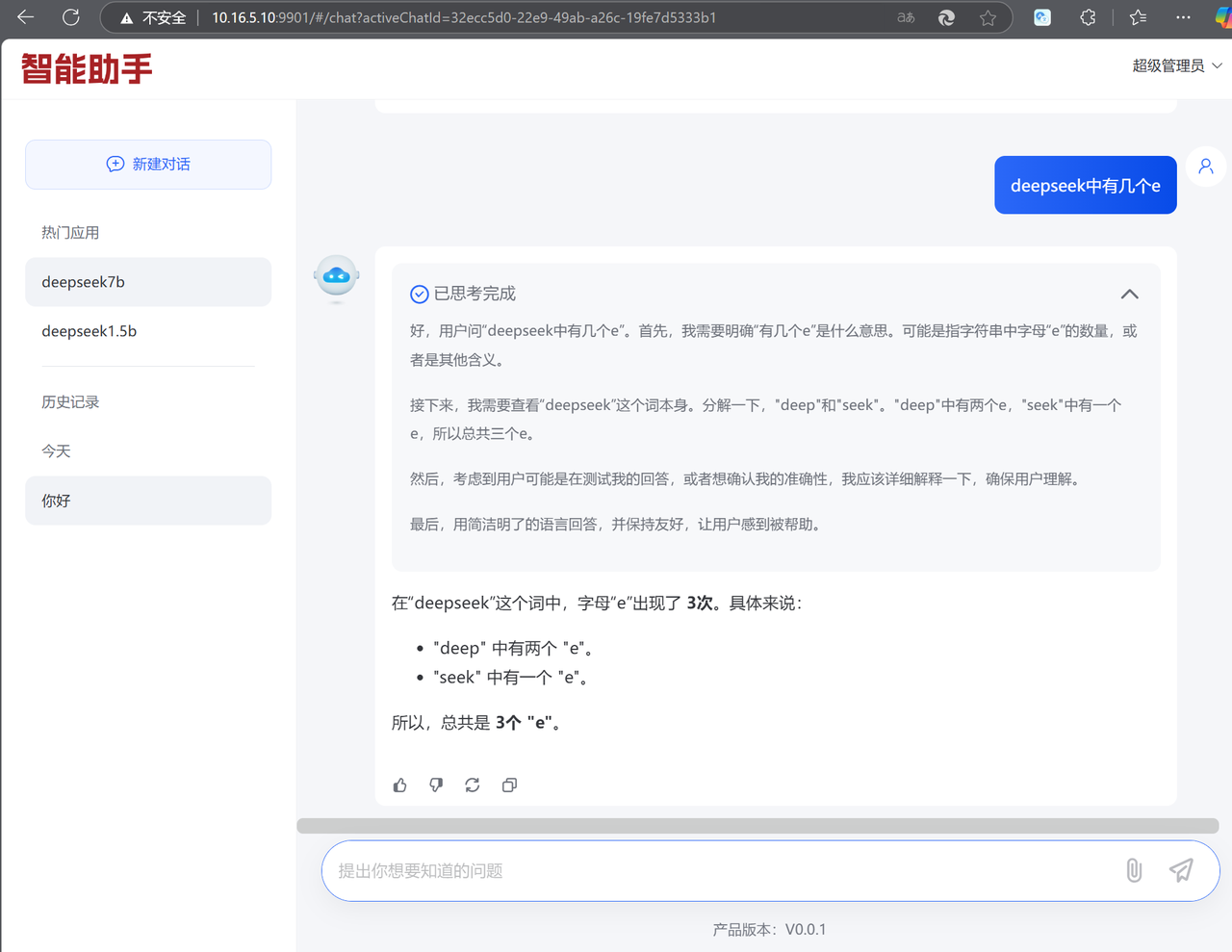Reload the page with the refresh icon
The height and width of the screenshot is (952, 1232).
(x=71, y=17)
